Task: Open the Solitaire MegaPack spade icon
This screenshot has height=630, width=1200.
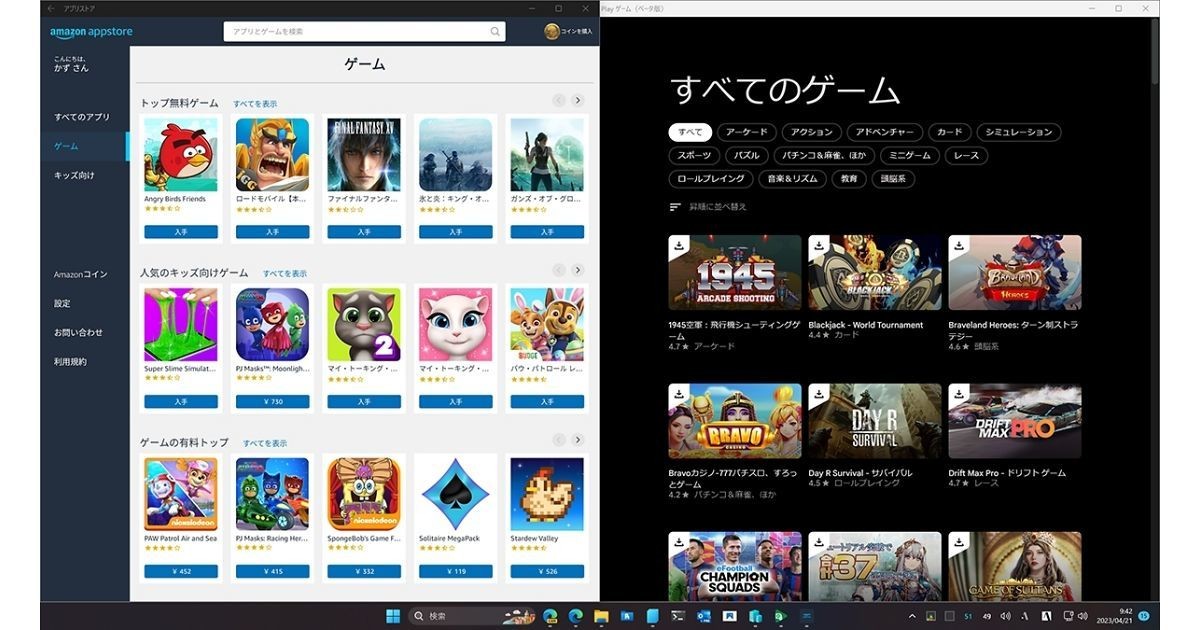Action: pos(456,495)
